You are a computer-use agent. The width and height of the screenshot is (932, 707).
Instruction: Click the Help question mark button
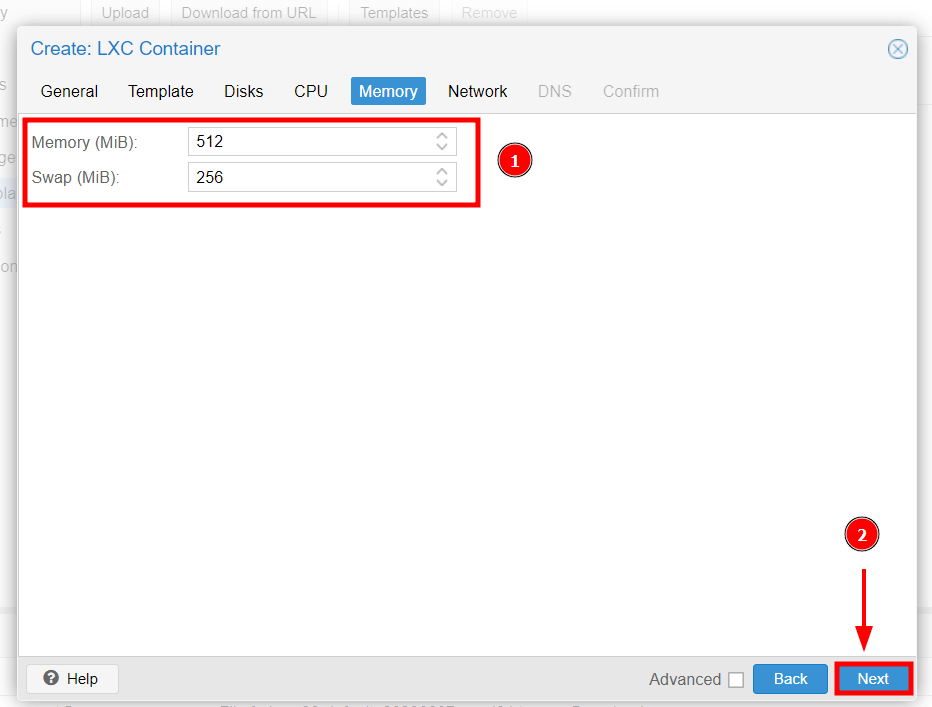72,679
